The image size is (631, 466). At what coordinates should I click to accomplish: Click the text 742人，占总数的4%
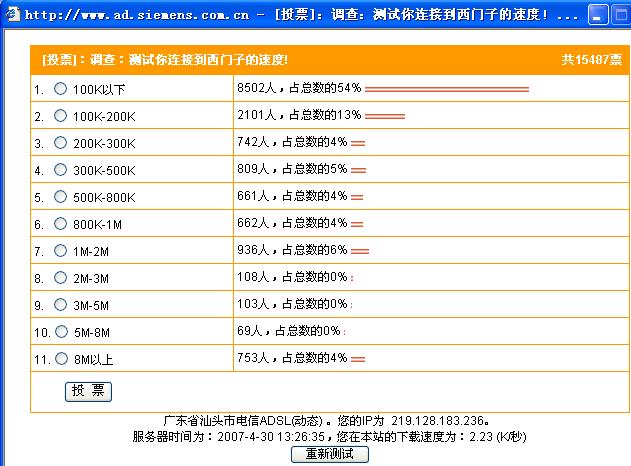click(292, 142)
